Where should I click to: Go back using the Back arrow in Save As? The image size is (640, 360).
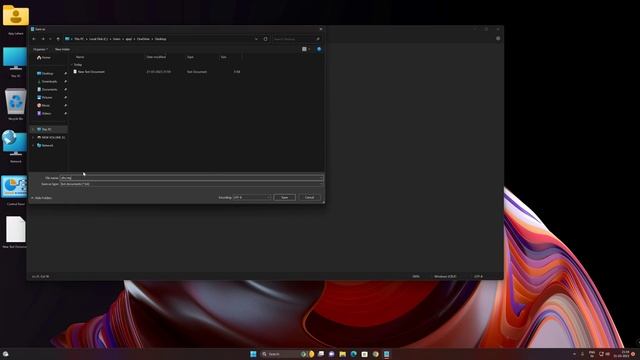coord(34,39)
